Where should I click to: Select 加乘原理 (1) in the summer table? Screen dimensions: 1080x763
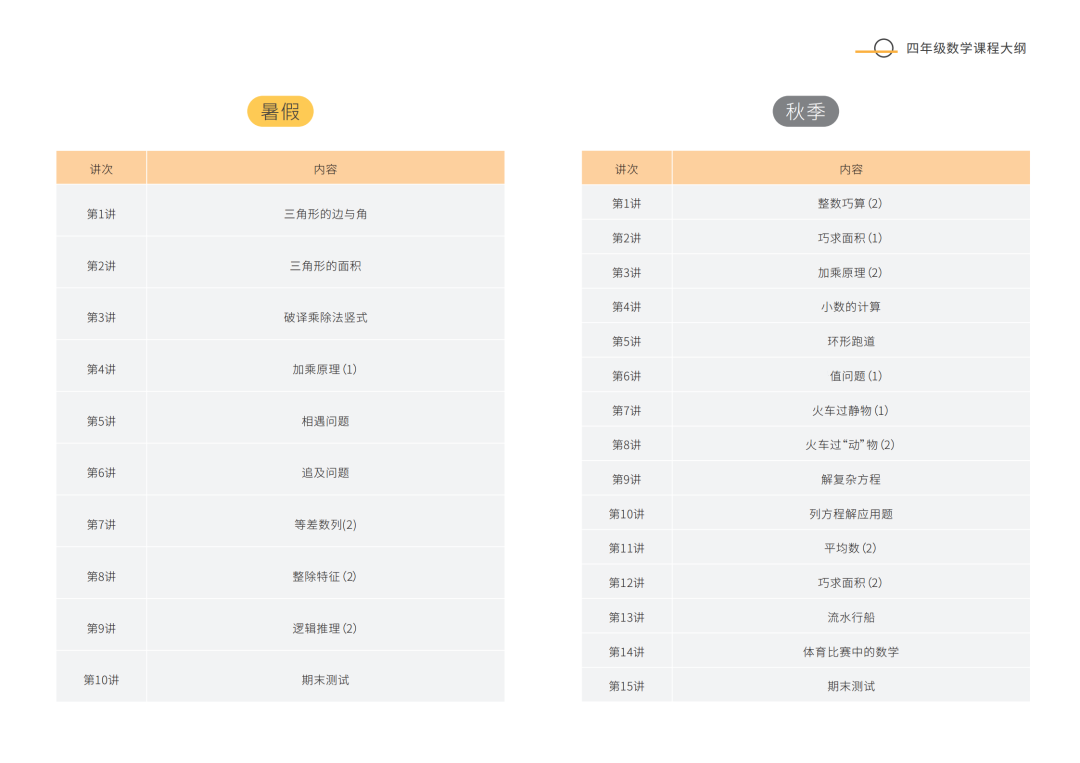tap(325, 369)
